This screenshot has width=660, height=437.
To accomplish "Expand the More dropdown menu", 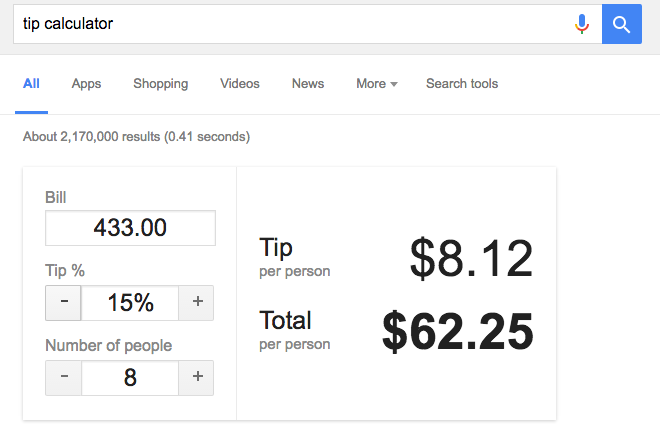I will point(376,84).
